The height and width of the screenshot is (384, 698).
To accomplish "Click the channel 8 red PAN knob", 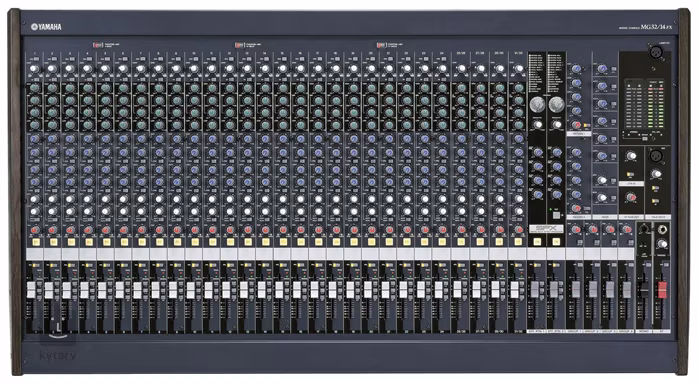I will click(x=159, y=230).
